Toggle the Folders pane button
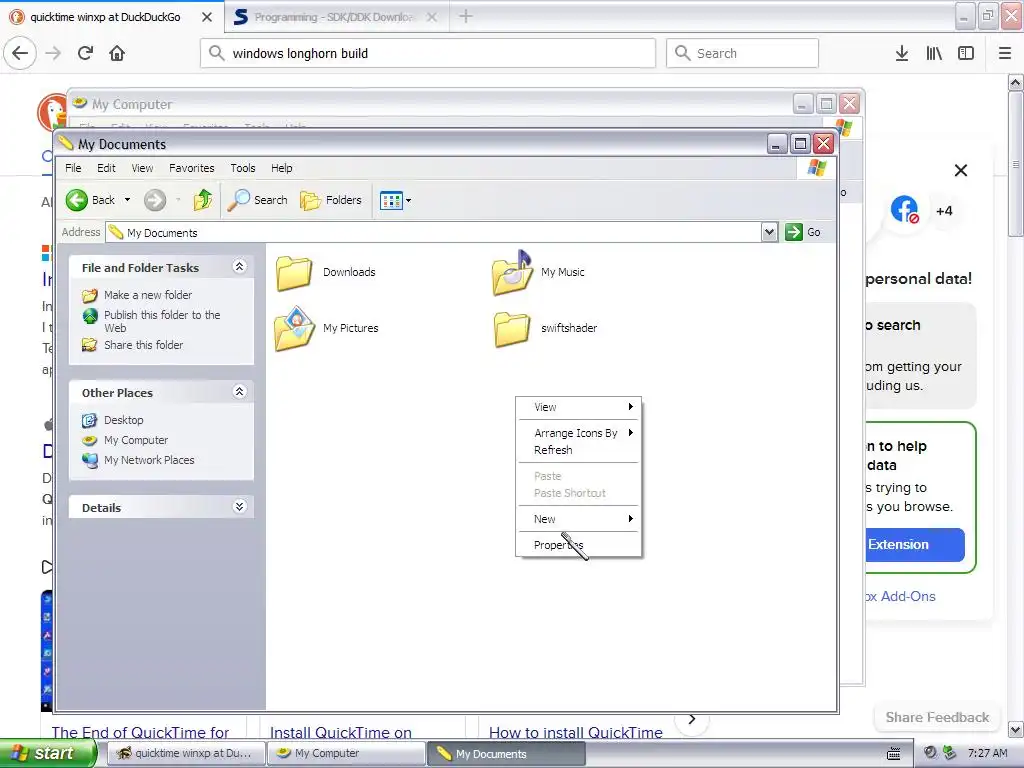This screenshot has width=1024, height=768. 330,200
